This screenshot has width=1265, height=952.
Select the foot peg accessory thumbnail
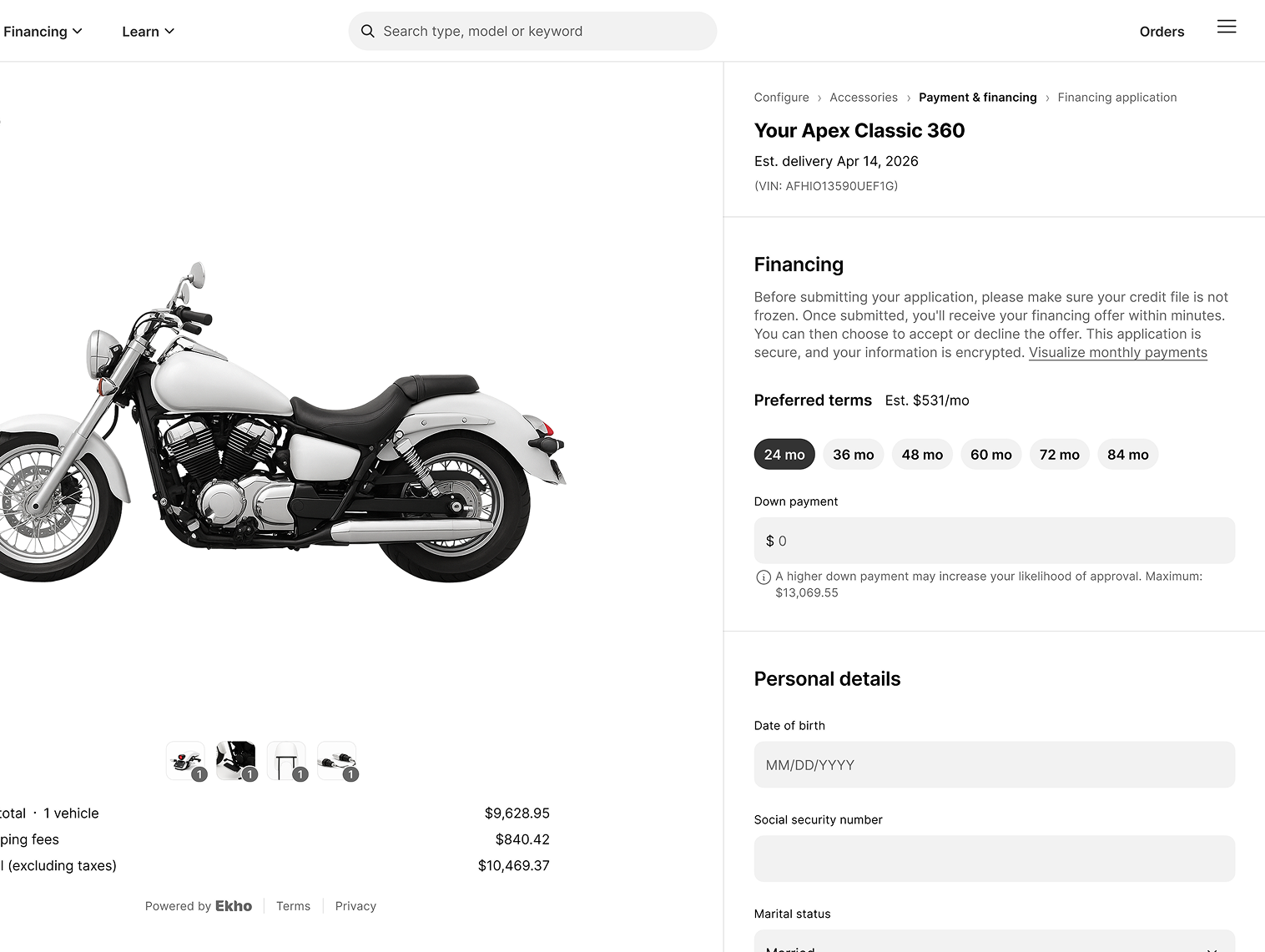236,760
